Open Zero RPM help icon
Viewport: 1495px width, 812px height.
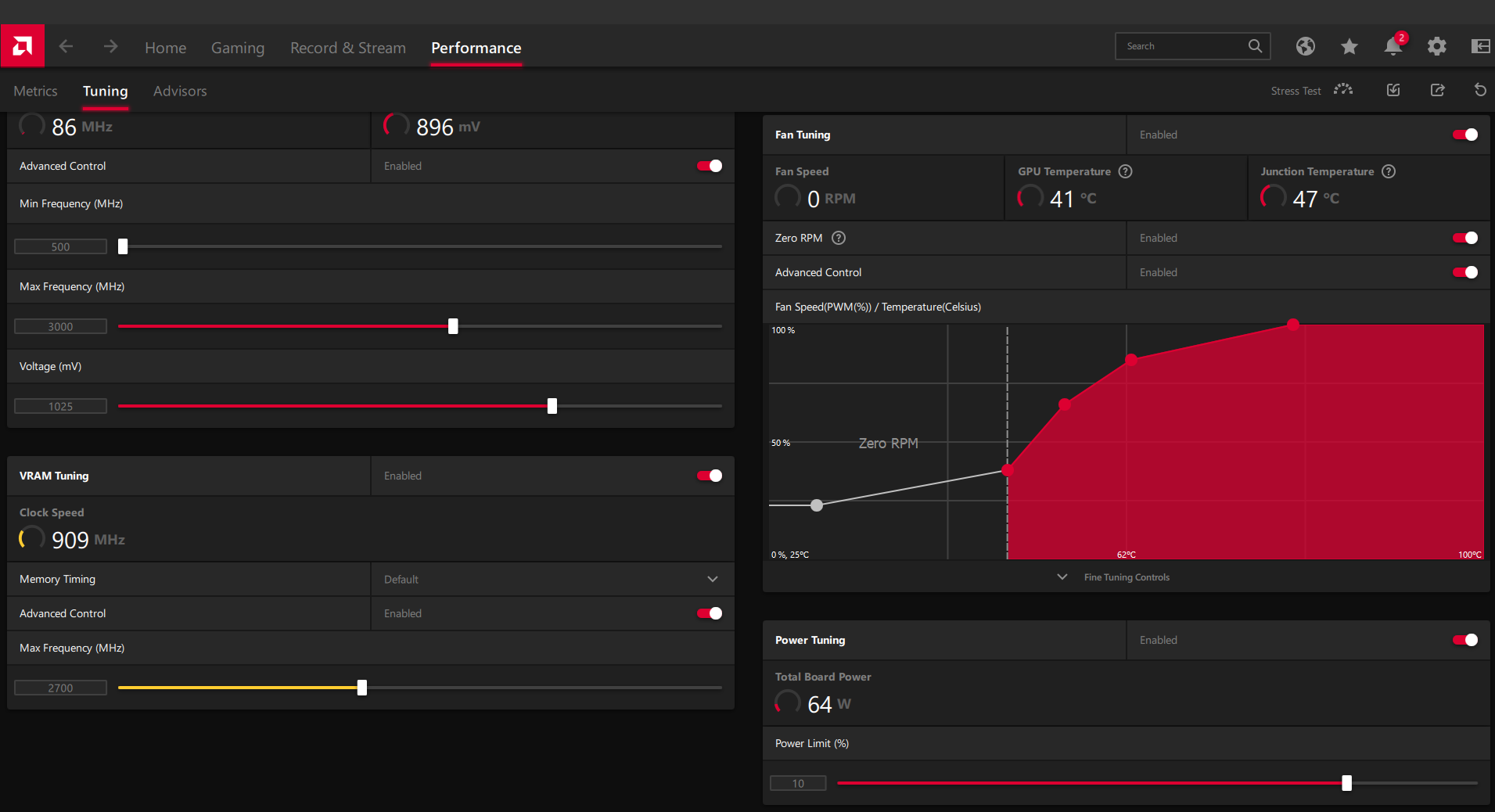pyautogui.click(x=839, y=238)
